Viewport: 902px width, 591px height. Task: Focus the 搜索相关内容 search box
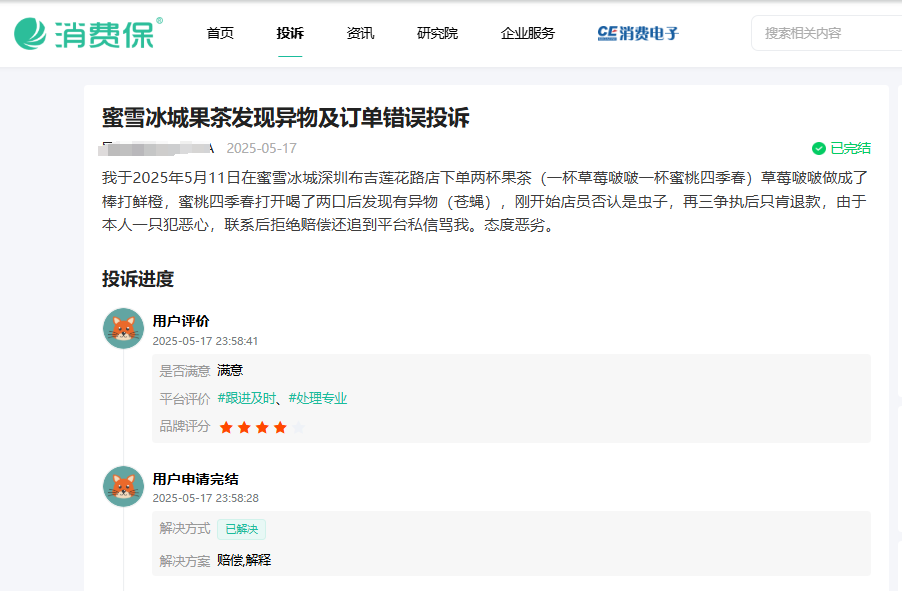point(827,33)
